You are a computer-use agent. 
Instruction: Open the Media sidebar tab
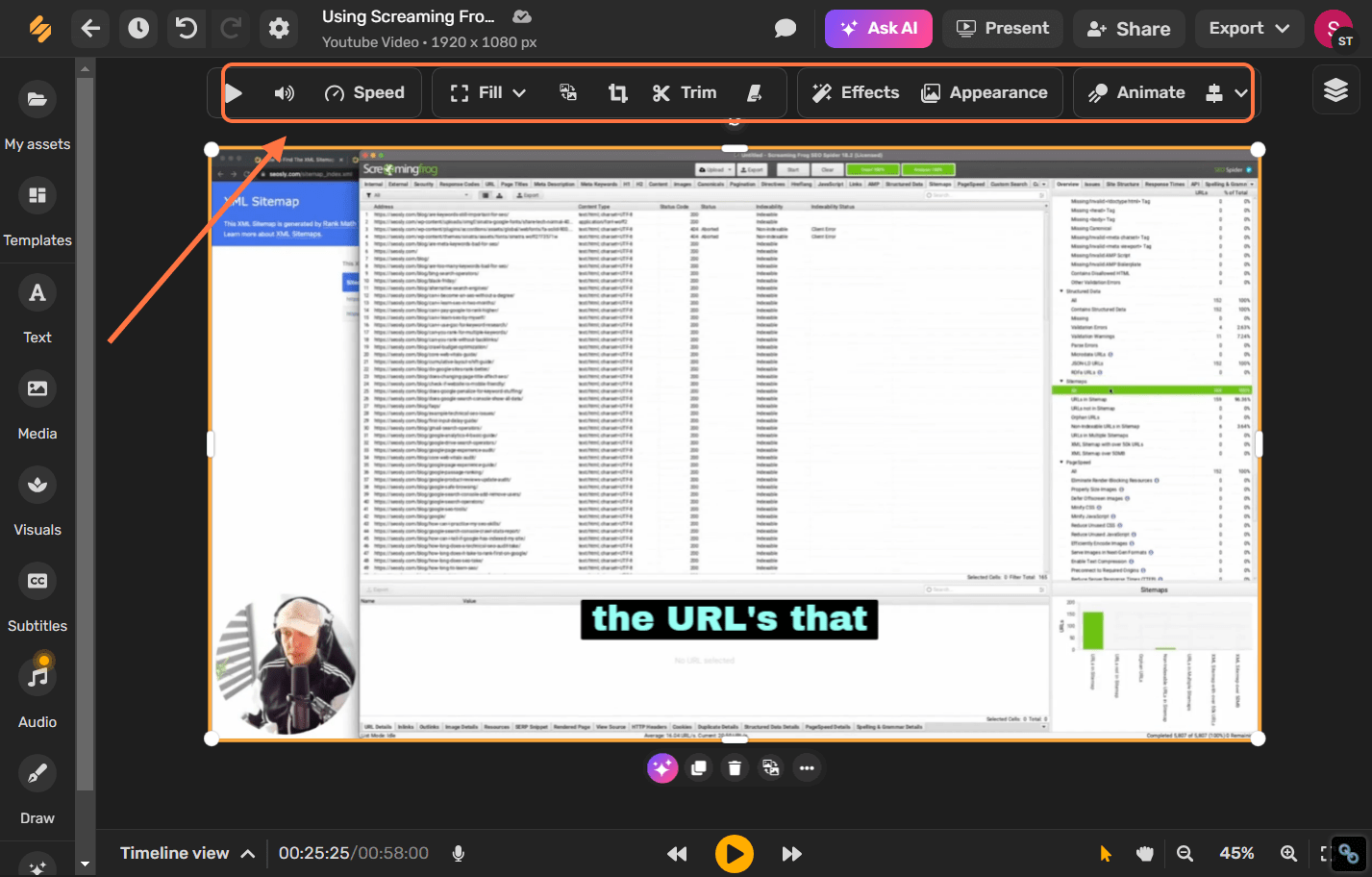click(x=37, y=405)
